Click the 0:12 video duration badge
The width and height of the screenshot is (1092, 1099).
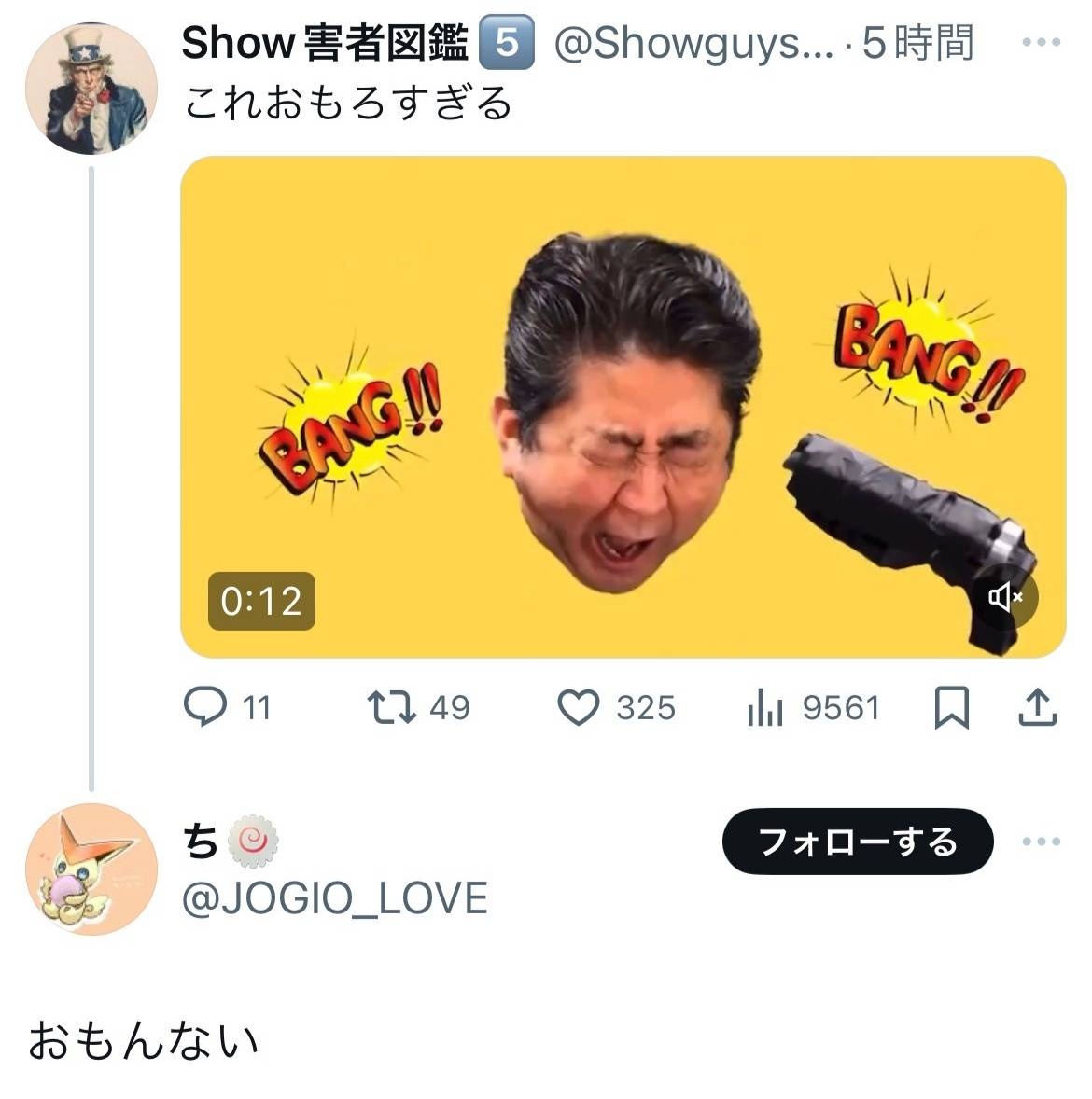261,602
